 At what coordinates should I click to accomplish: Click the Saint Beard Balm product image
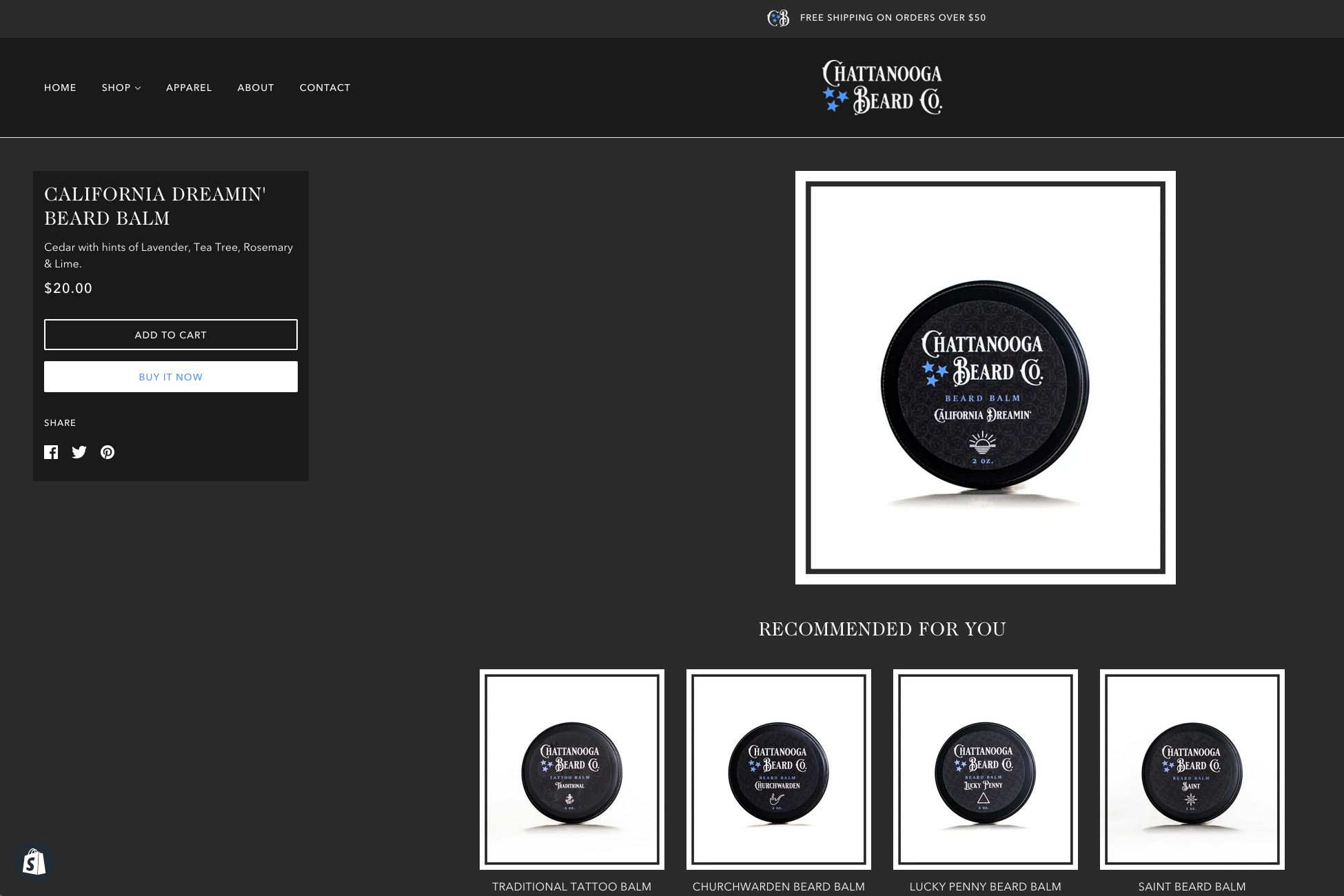click(x=1192, y=769)
